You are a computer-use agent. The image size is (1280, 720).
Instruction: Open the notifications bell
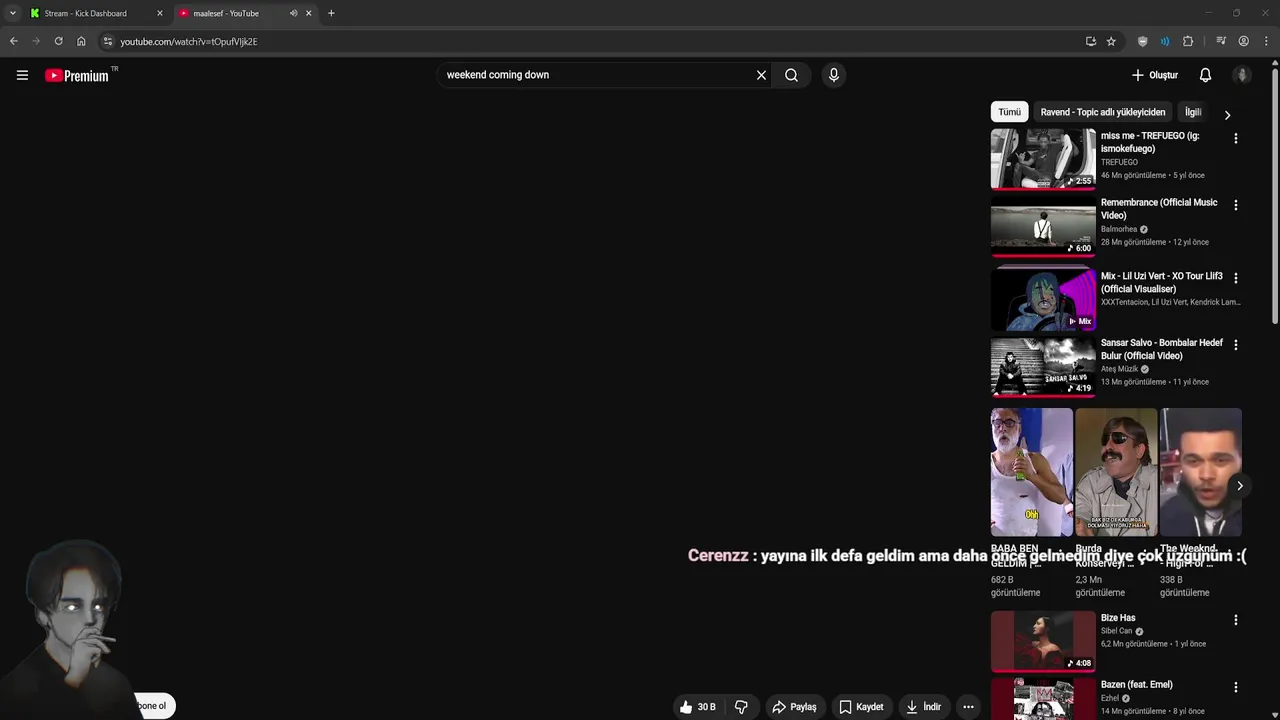coord(1205,75)
